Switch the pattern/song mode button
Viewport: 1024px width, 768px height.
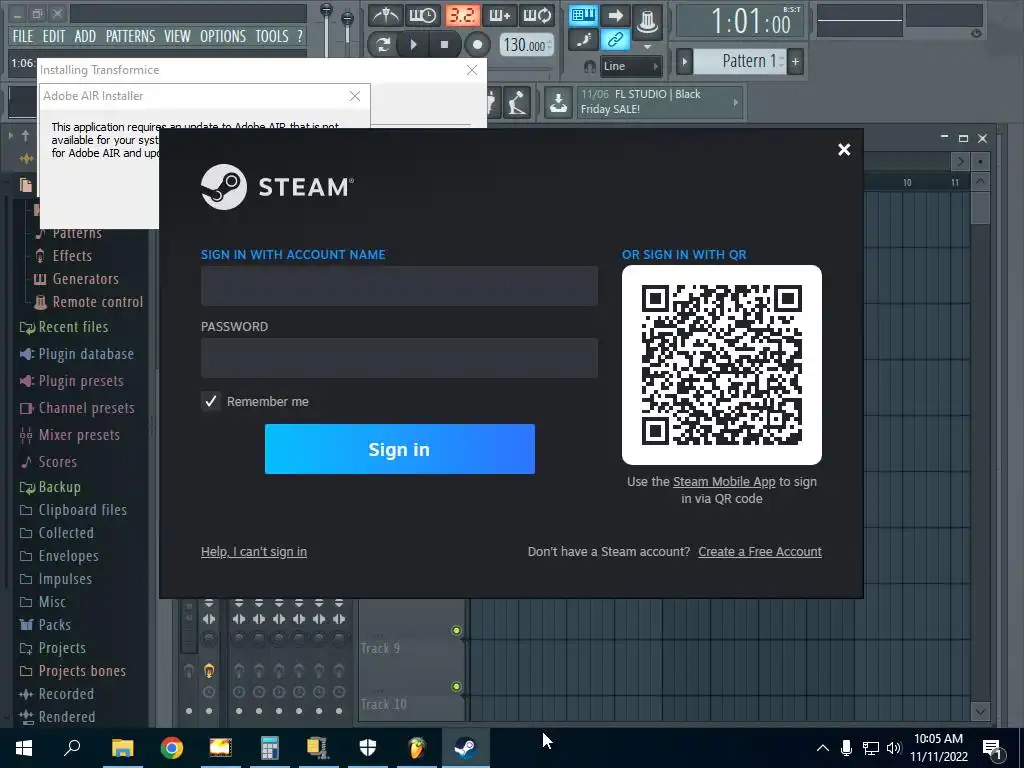[383, 44]
